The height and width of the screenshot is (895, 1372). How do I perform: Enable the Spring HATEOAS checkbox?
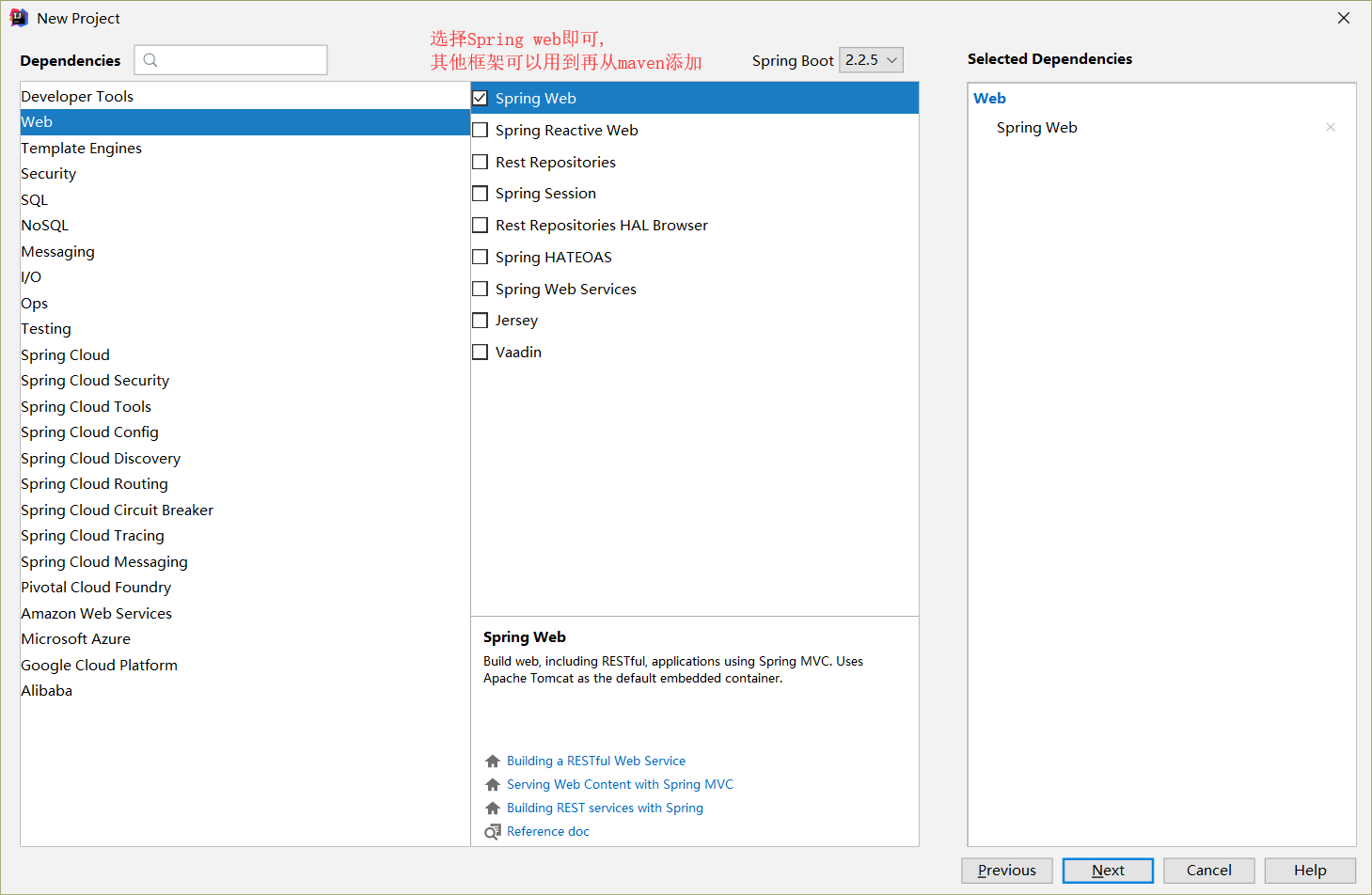tap(480, 257)
